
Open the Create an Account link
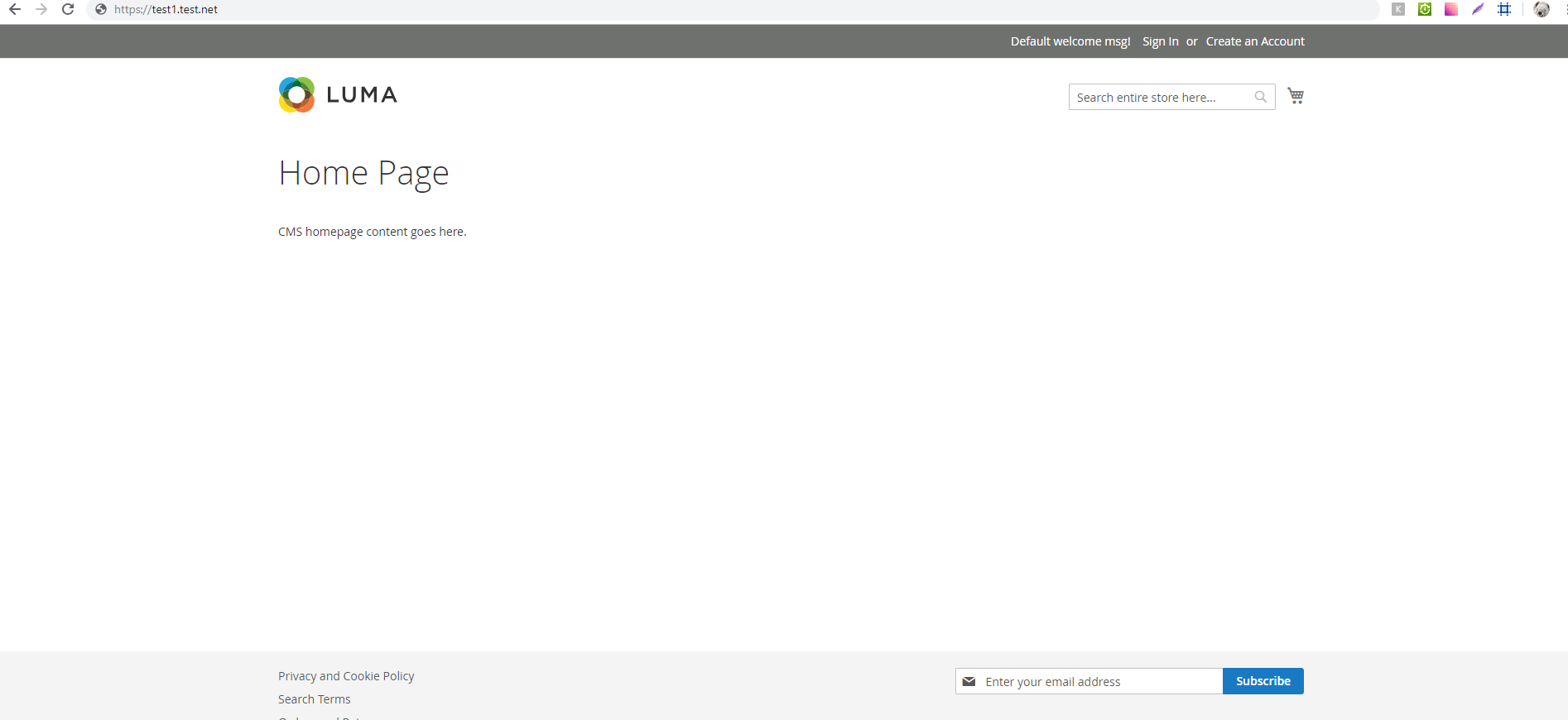1255,41
